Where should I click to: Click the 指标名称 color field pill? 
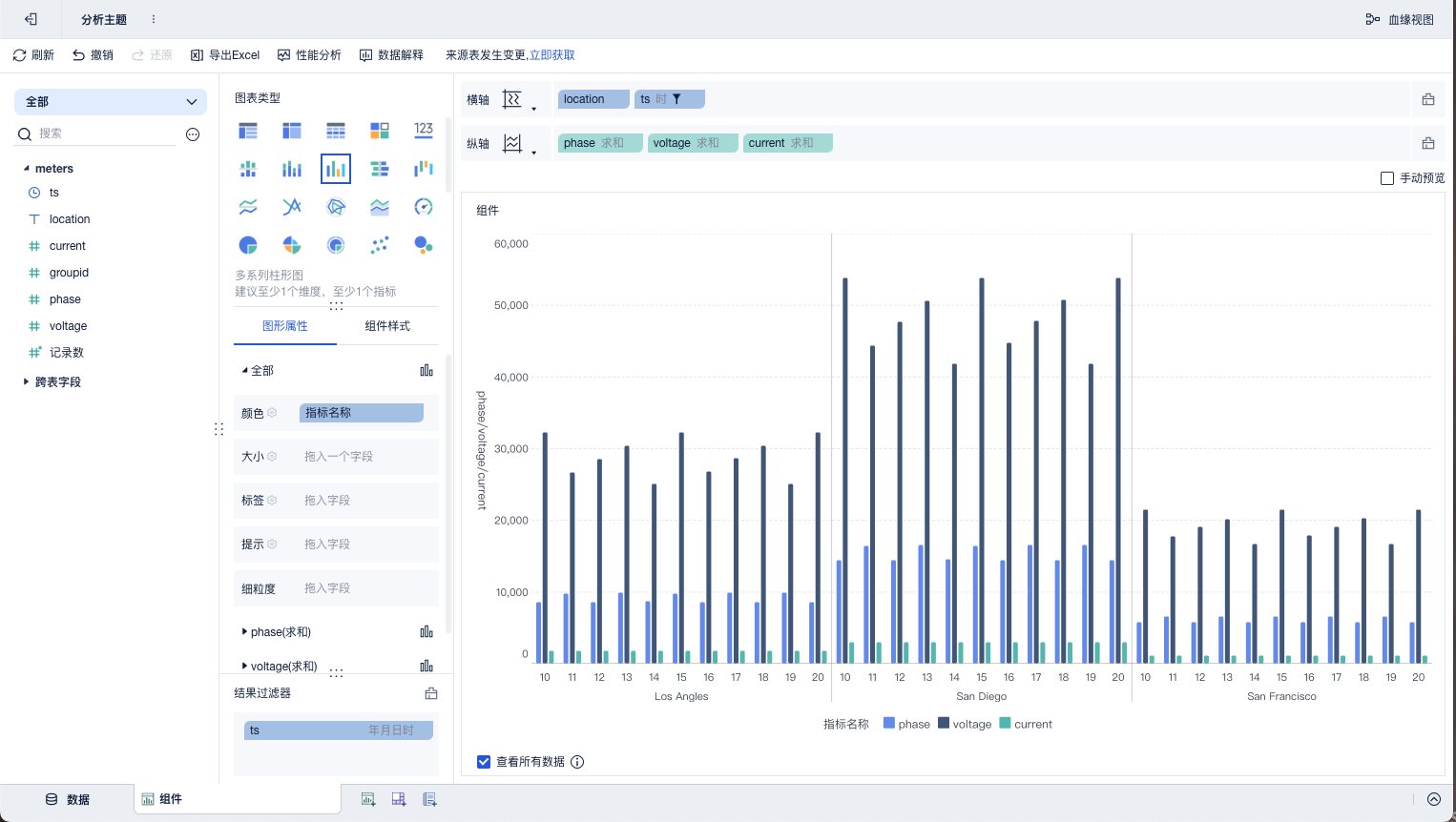pyautogui.click(x=362, y=413)
